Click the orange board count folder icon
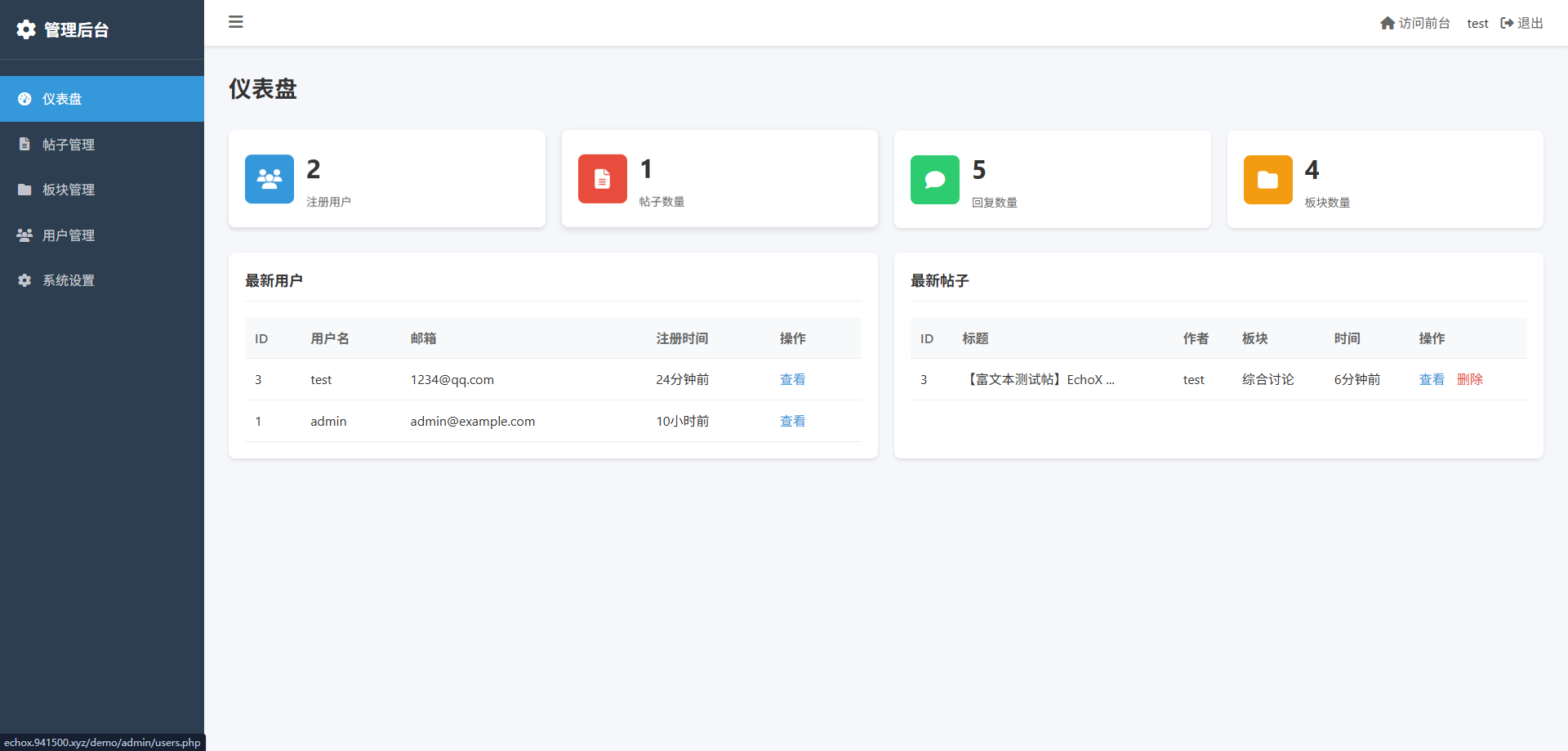This screenshot has height=751, width=1568. point(1267,179)
